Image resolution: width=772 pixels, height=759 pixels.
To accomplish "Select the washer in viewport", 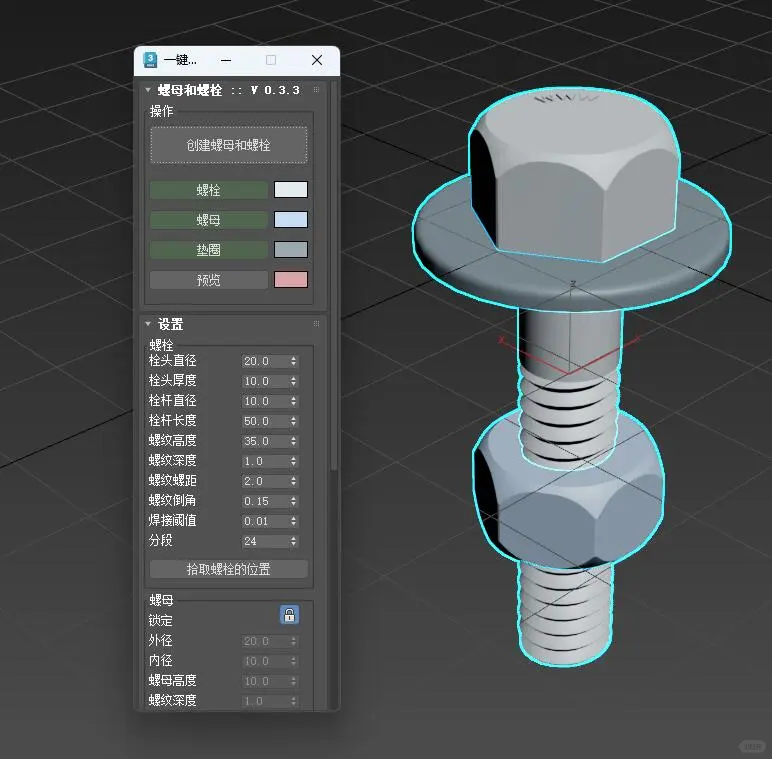I will (571, 283).
